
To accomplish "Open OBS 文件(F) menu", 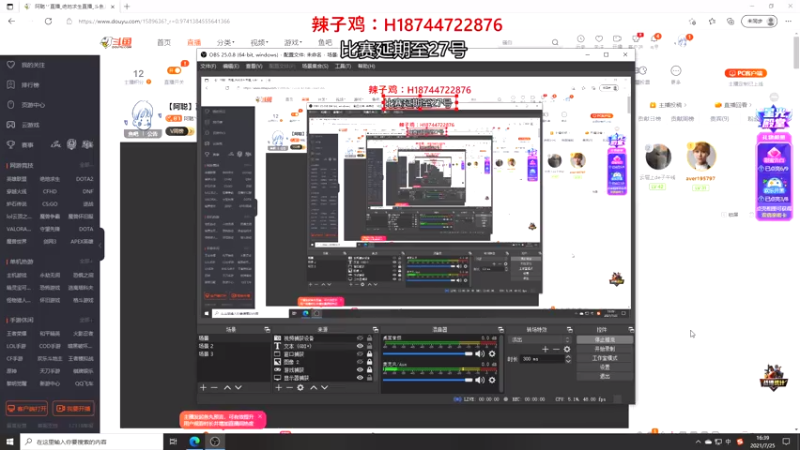I will [208, 66].
